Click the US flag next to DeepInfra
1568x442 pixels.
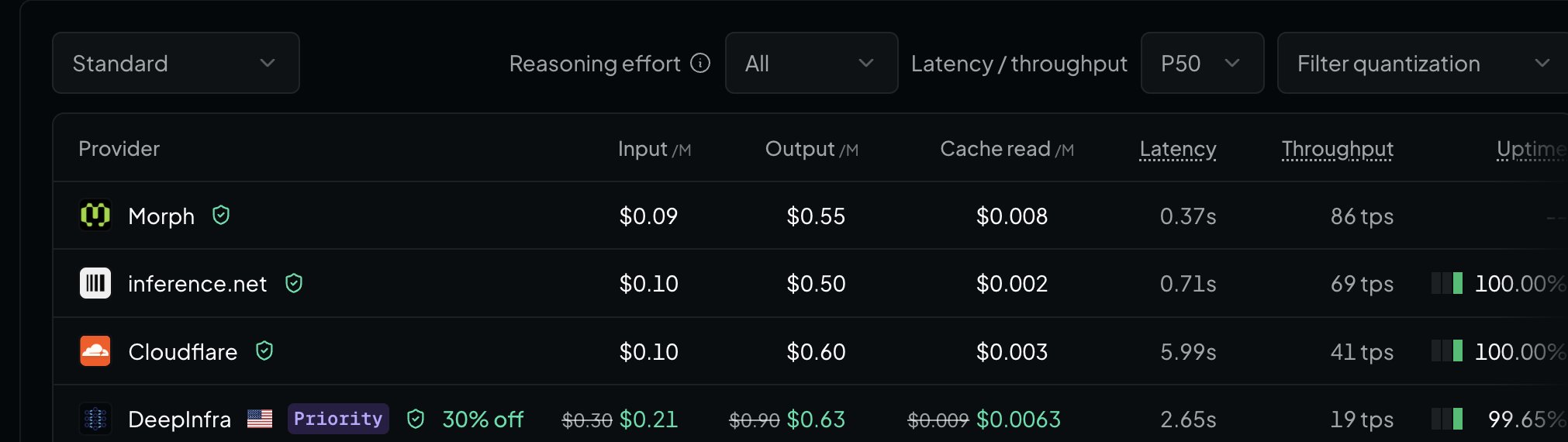pyautogui.click(x=260, y=419)
